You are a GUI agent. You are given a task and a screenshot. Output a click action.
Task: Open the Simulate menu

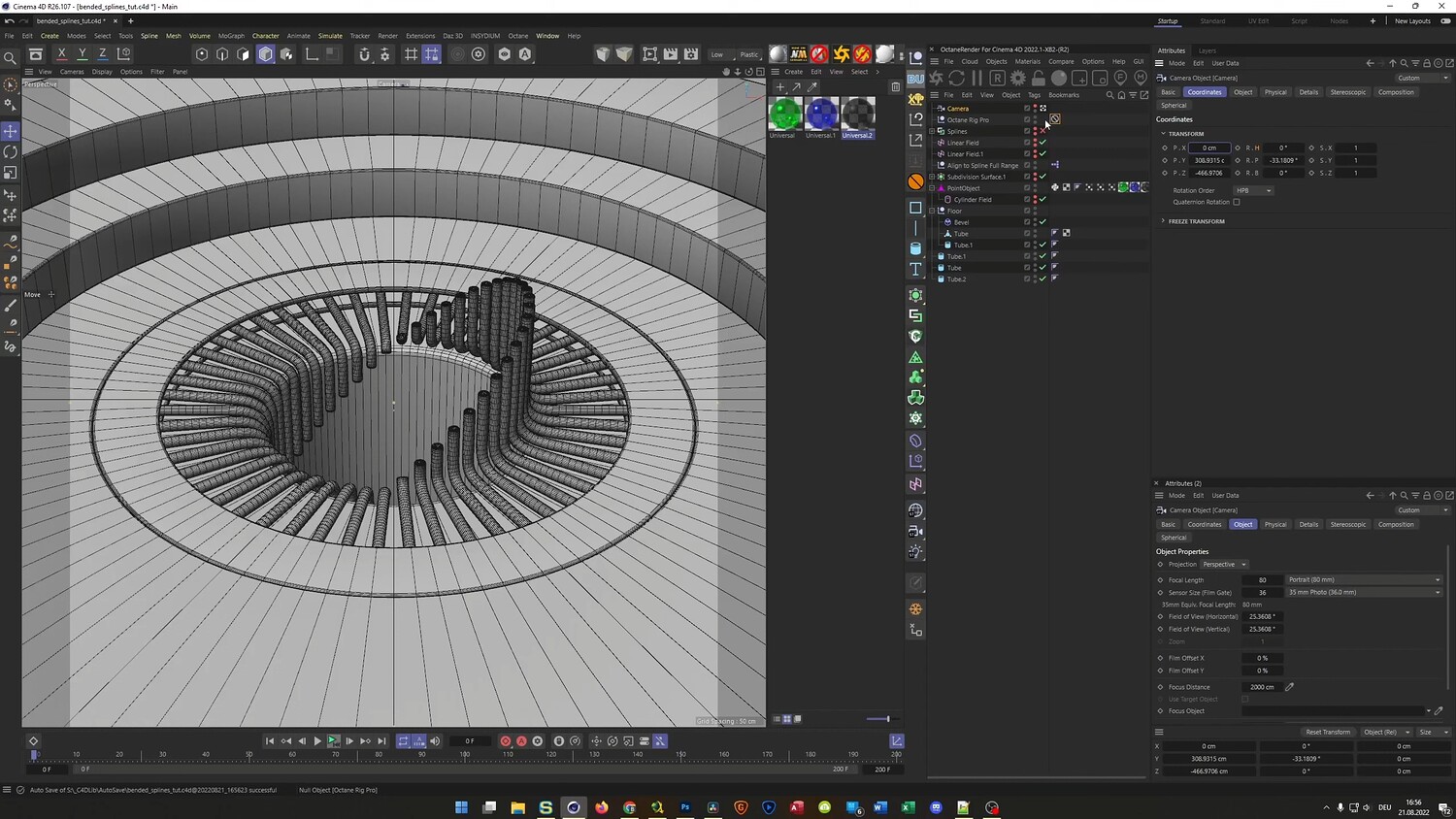tap(330, 36)
